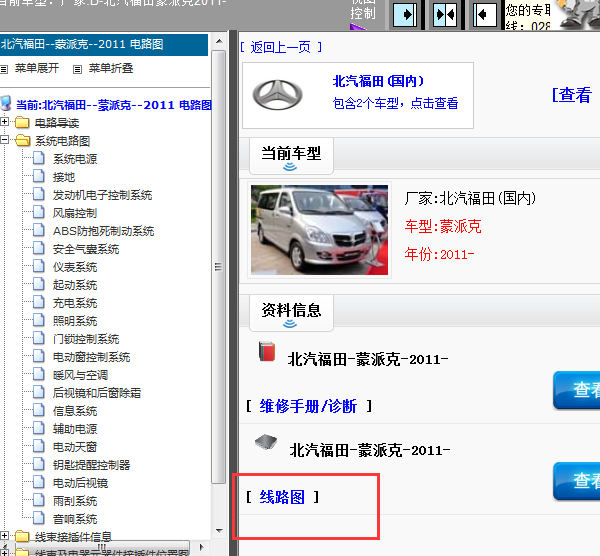
Task: Click the tree panel scroll-down arrow
Action: [x=219, y=530]
